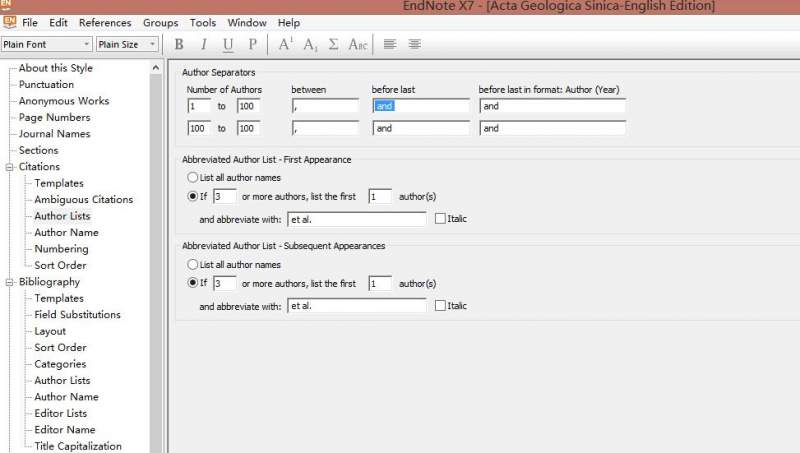
Task: Open the Groups menu
Action: (x=161, y=23)
